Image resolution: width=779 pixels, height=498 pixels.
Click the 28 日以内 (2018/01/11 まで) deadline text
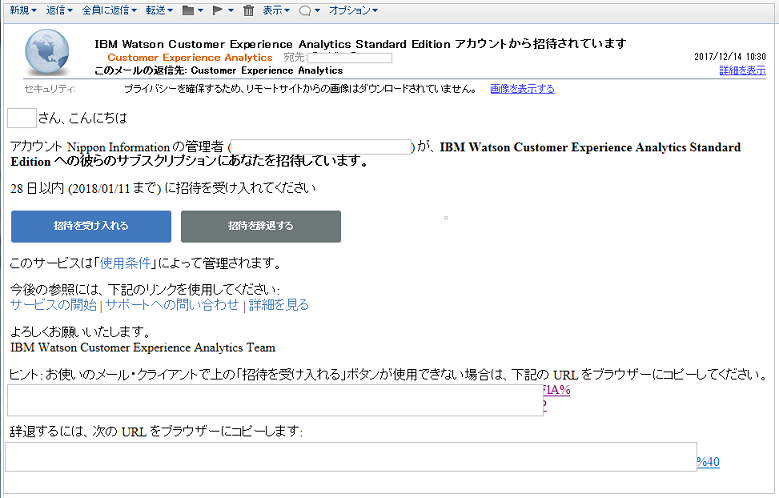pyautogui.click(x=163, y=188)
